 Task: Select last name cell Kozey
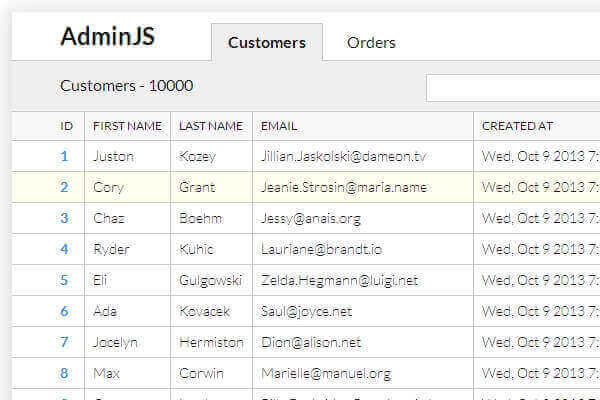pos(197,156)
